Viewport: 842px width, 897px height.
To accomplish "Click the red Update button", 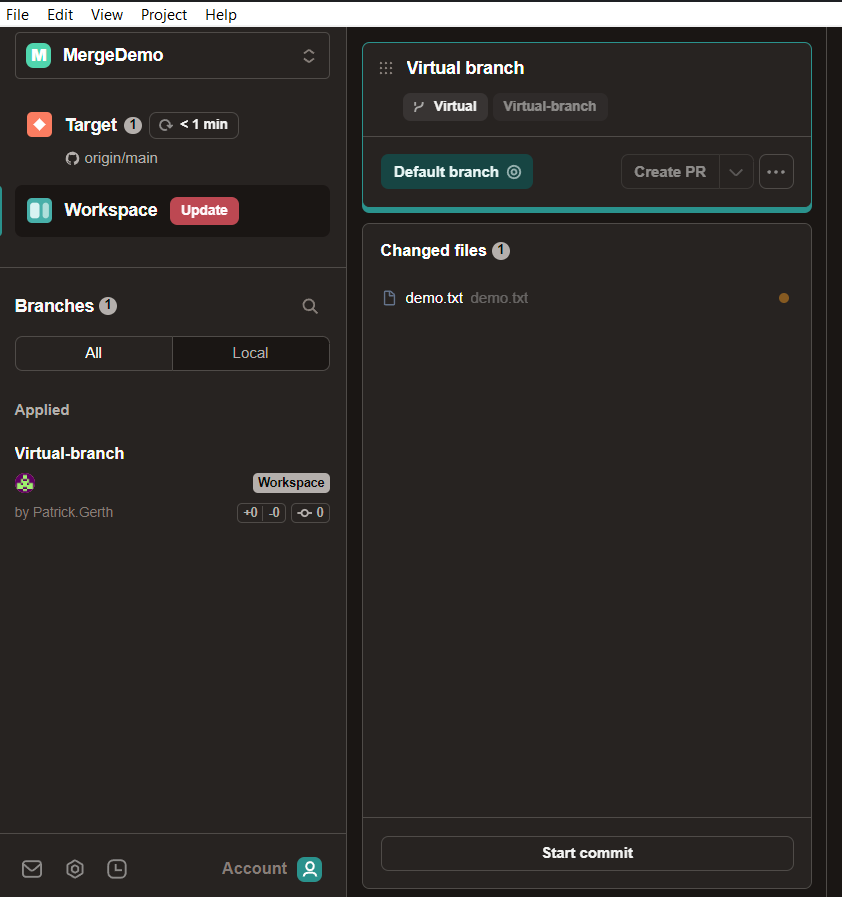I will coord(204,211).
